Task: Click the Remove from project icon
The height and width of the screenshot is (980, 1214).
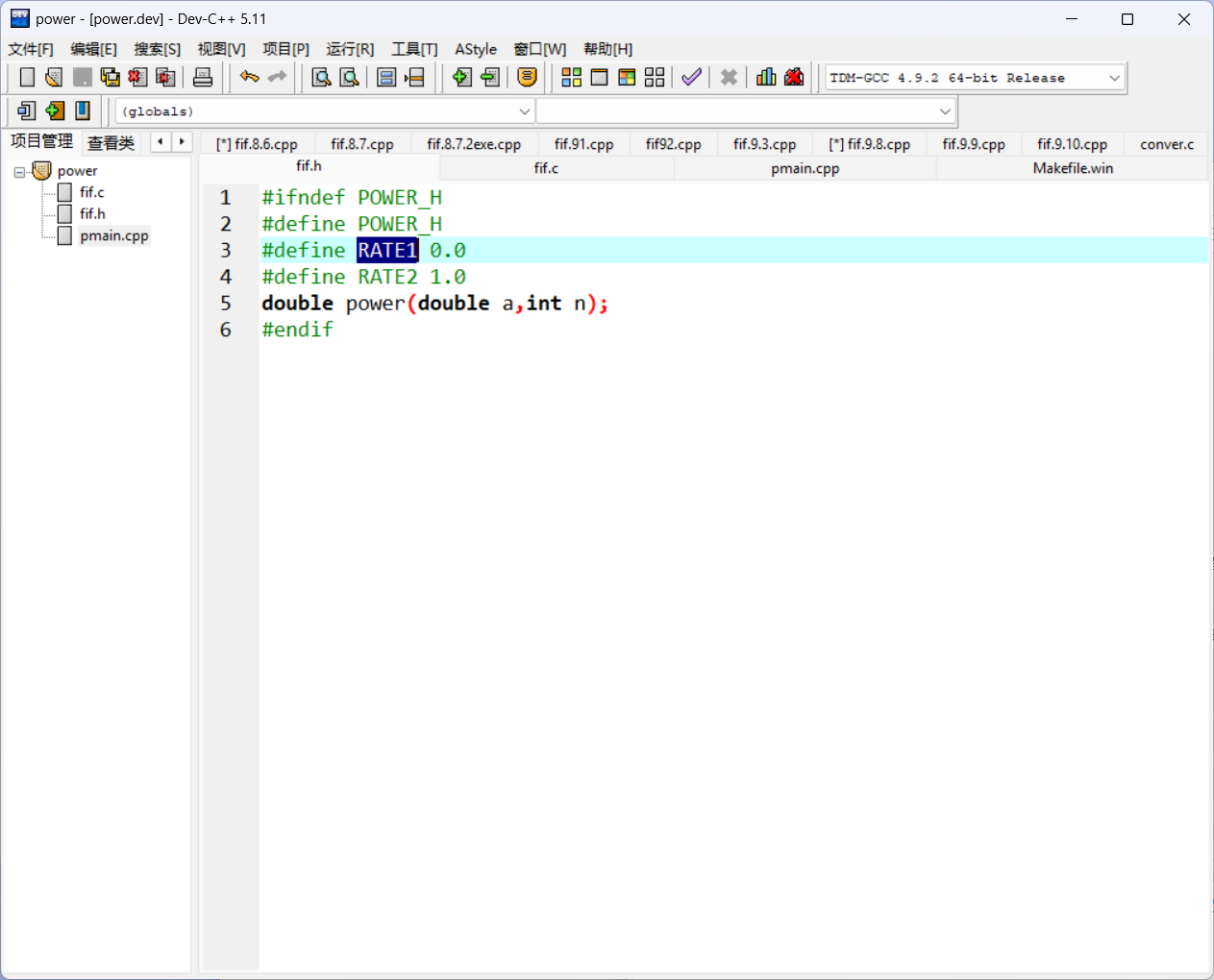Action: (x=490, y=78)
